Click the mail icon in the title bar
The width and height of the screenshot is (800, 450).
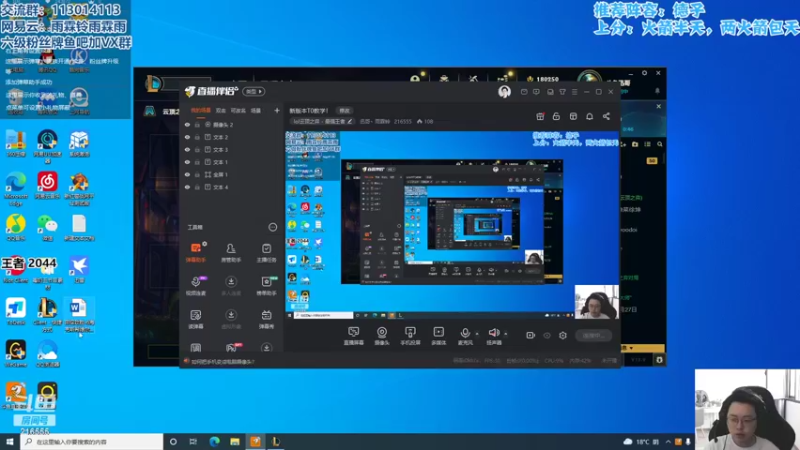524,92
